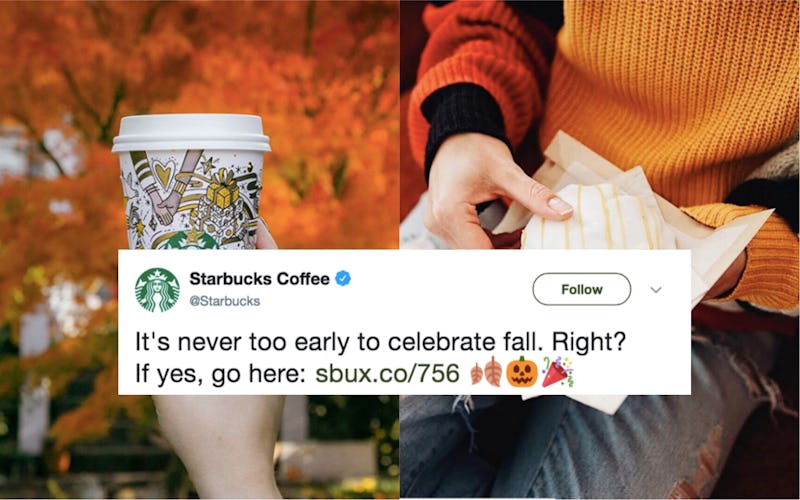Click the party popper emoji
Viewport: 800px width, 500px height.
(x=557, y=372)
